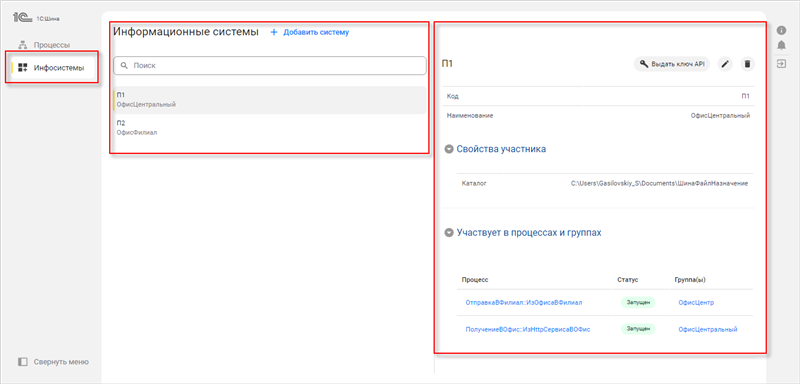Click the magnifier icon in search field
Image resolution: width=800 pixels, height=384 pixels.
pos(123,66)
